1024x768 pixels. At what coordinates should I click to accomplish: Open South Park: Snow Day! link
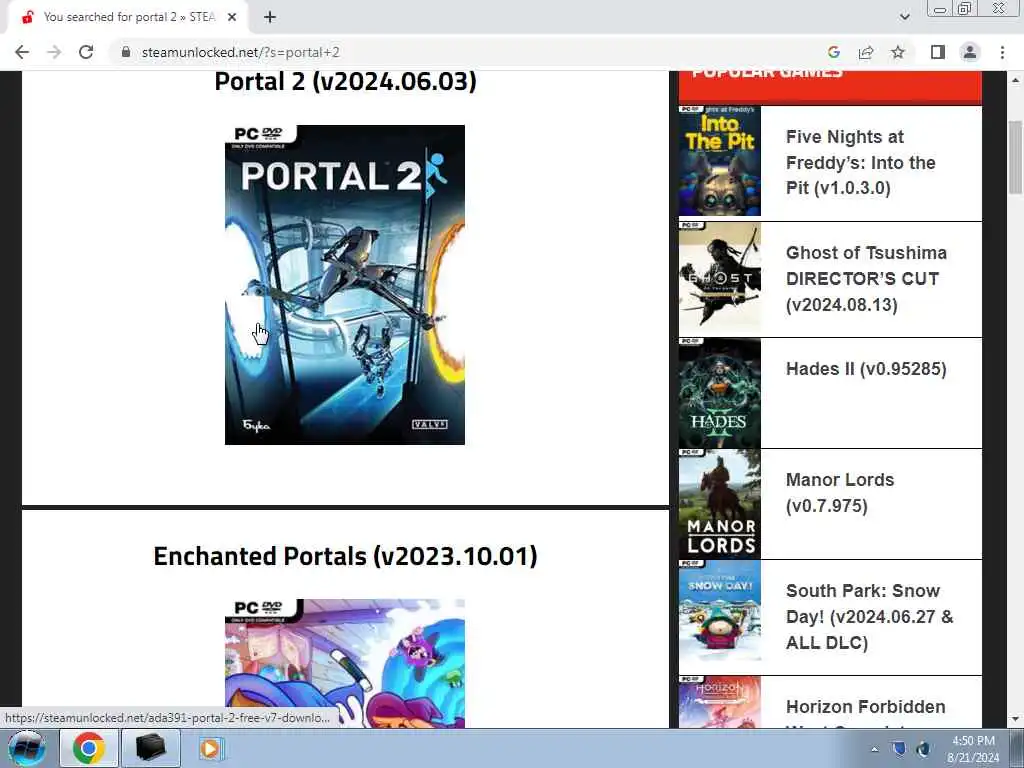click(869, 616)
